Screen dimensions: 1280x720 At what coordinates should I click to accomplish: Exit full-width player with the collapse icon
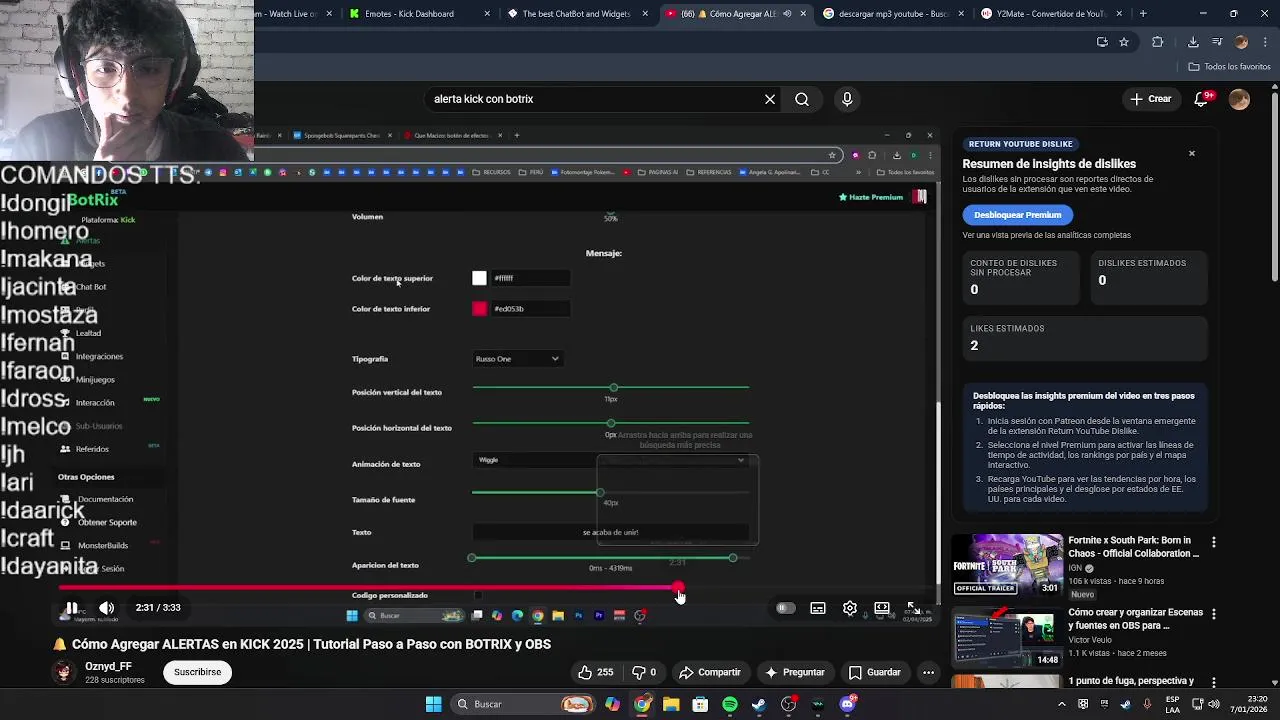[x=913, y=608]
